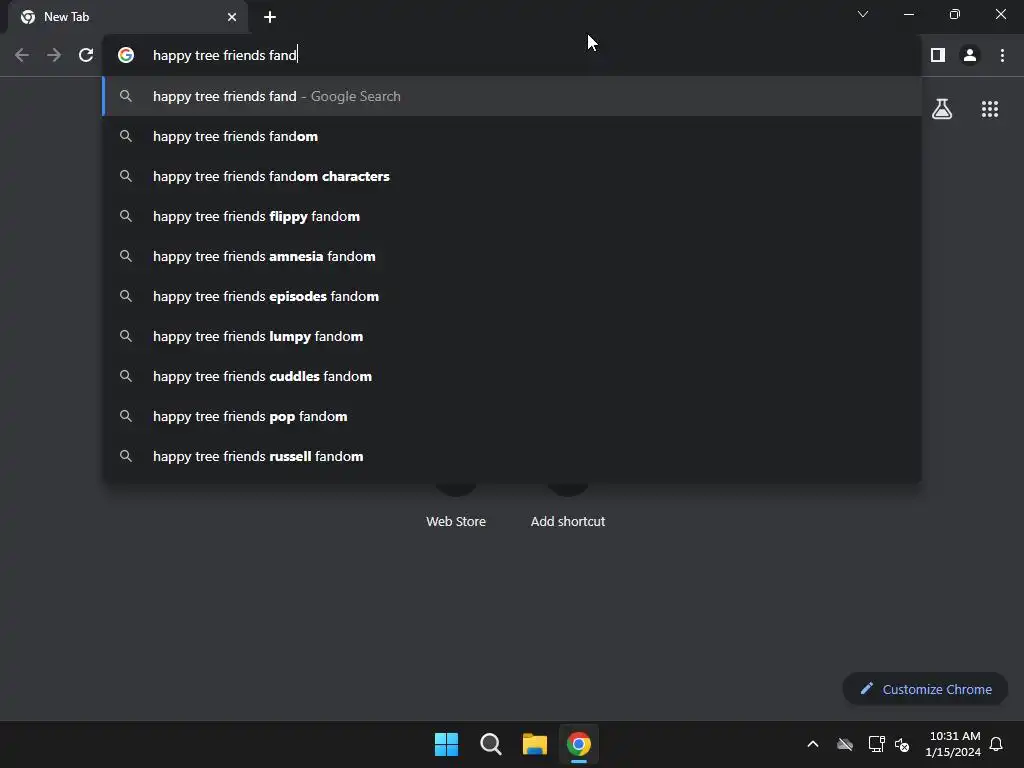
Task: Pick the 'episodes fandom' suggestion
Action: 513,296
